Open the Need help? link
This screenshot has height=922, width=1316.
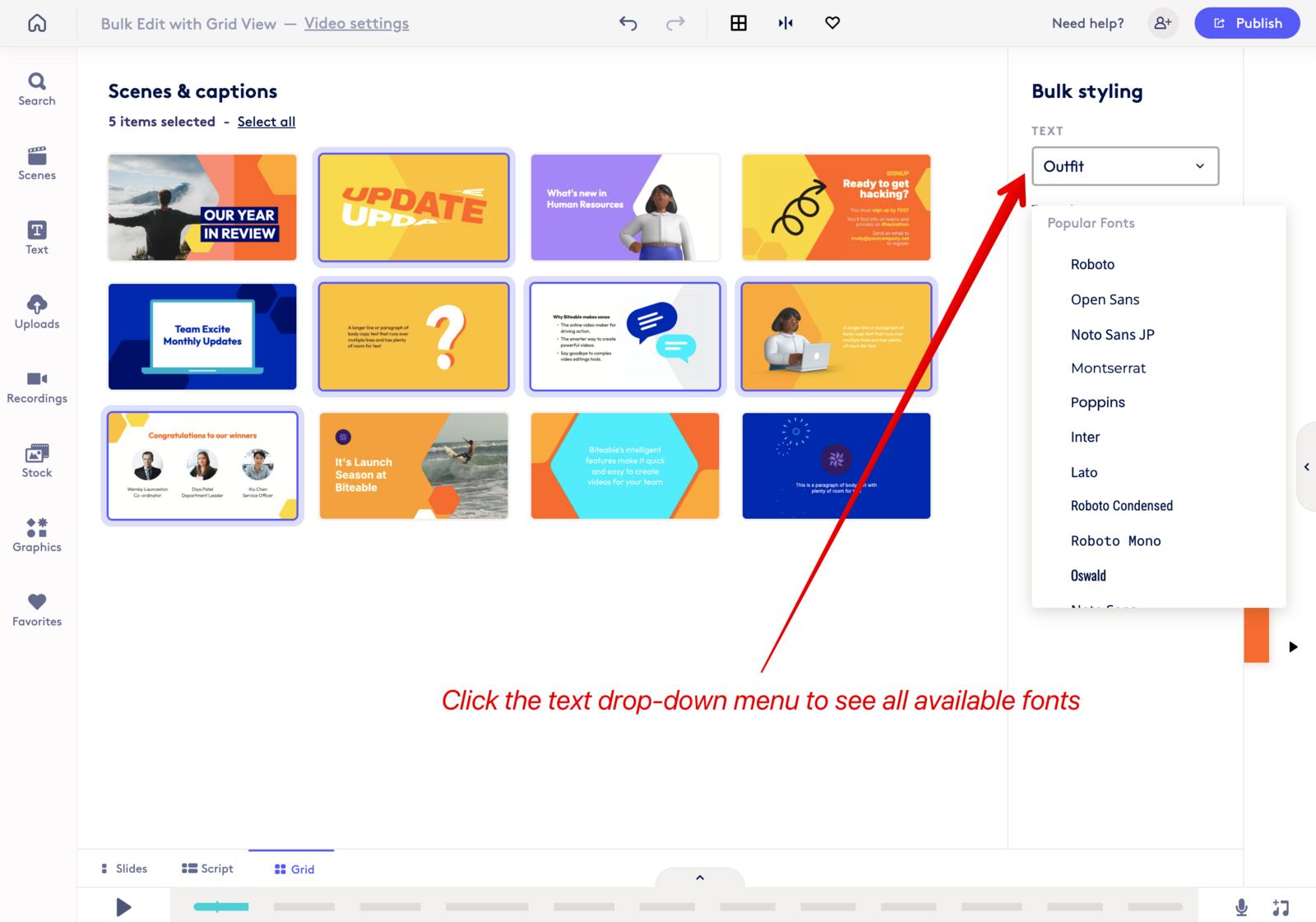pyautogui.click(x=1087, y=23)
